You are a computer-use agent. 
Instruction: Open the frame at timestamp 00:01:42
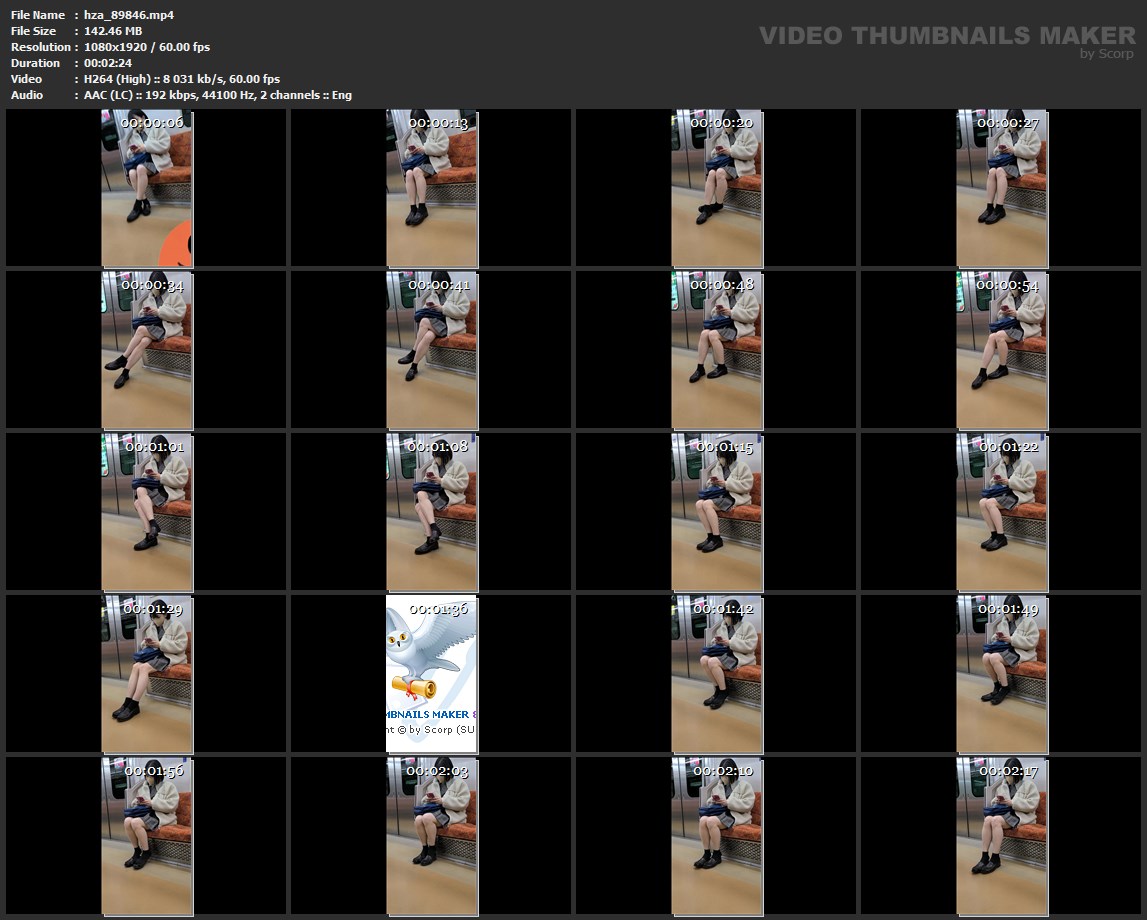click(x=717, y=674)
